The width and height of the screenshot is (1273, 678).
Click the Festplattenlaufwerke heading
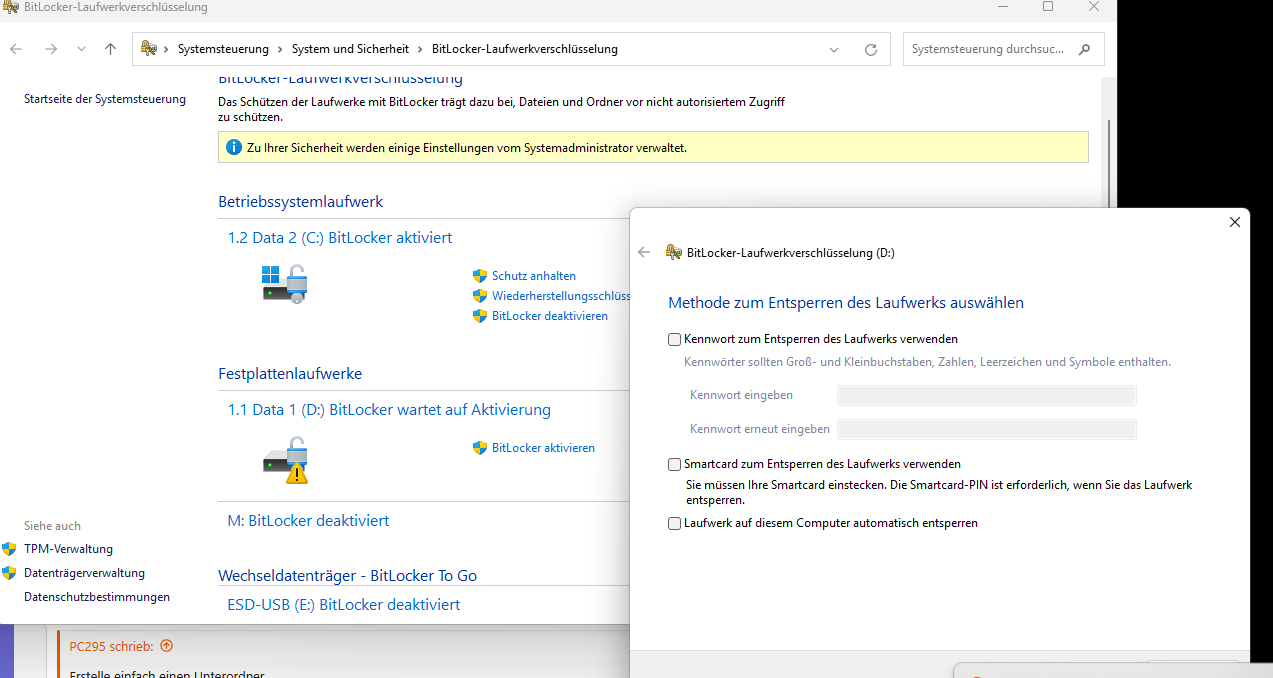(x=290, y=374)
